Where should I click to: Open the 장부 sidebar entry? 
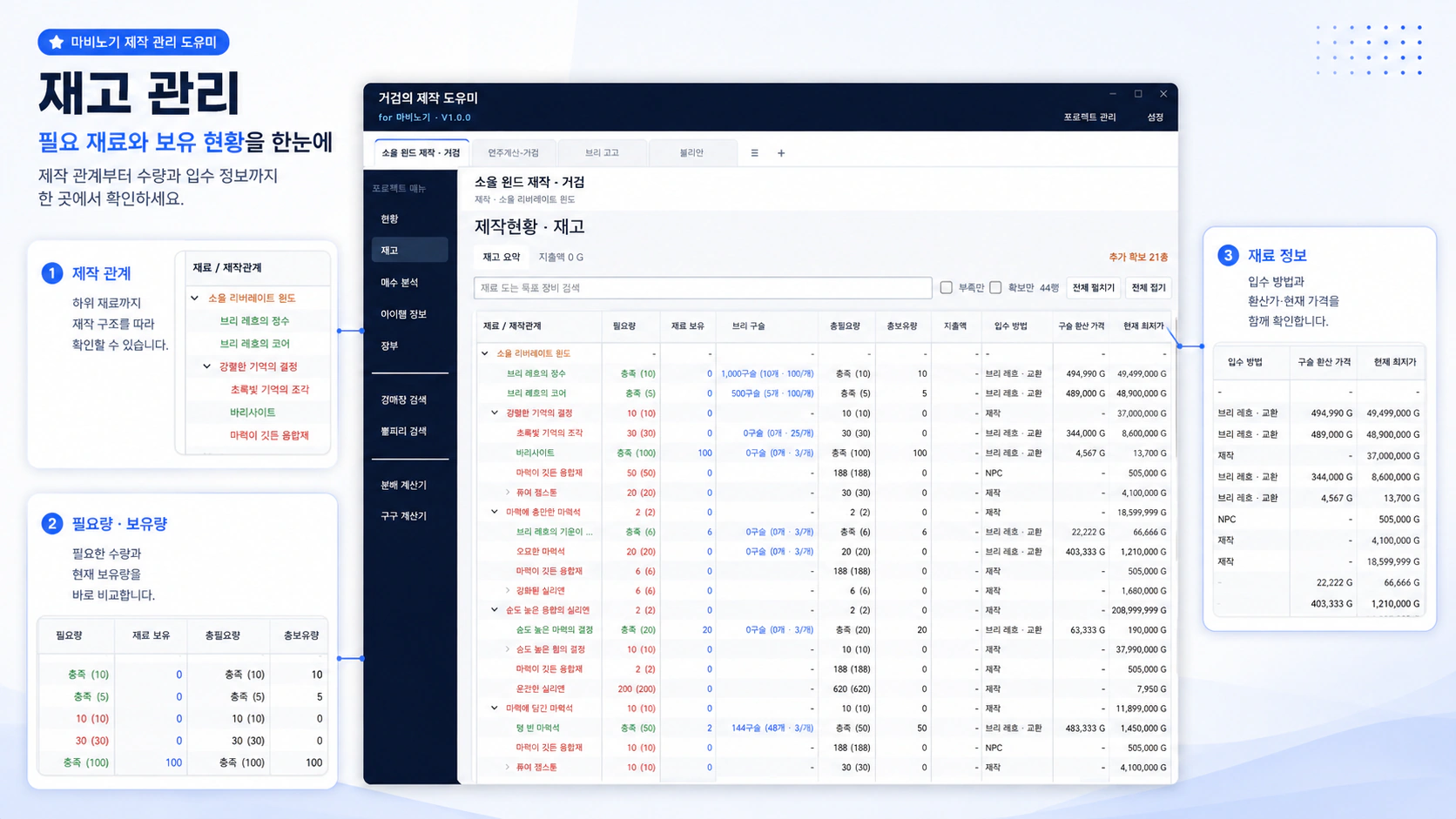click(409, 346)
